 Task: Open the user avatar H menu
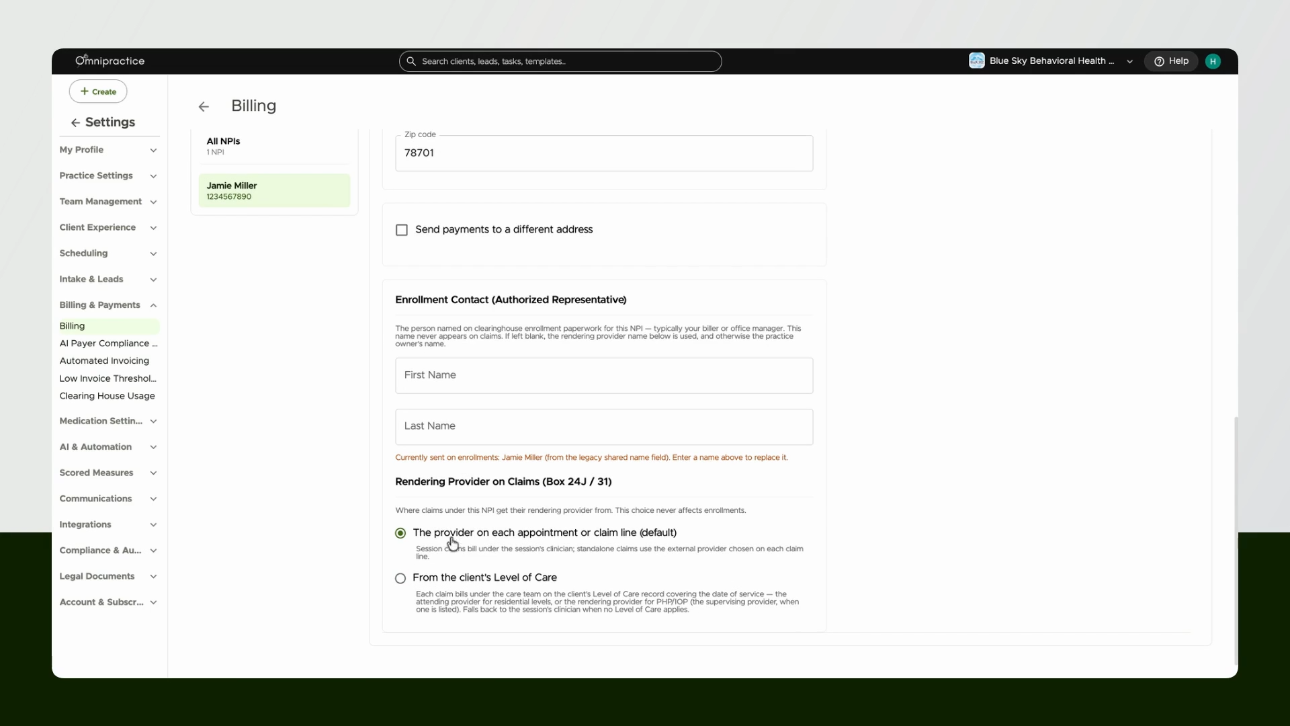(x=1213, y=61)
